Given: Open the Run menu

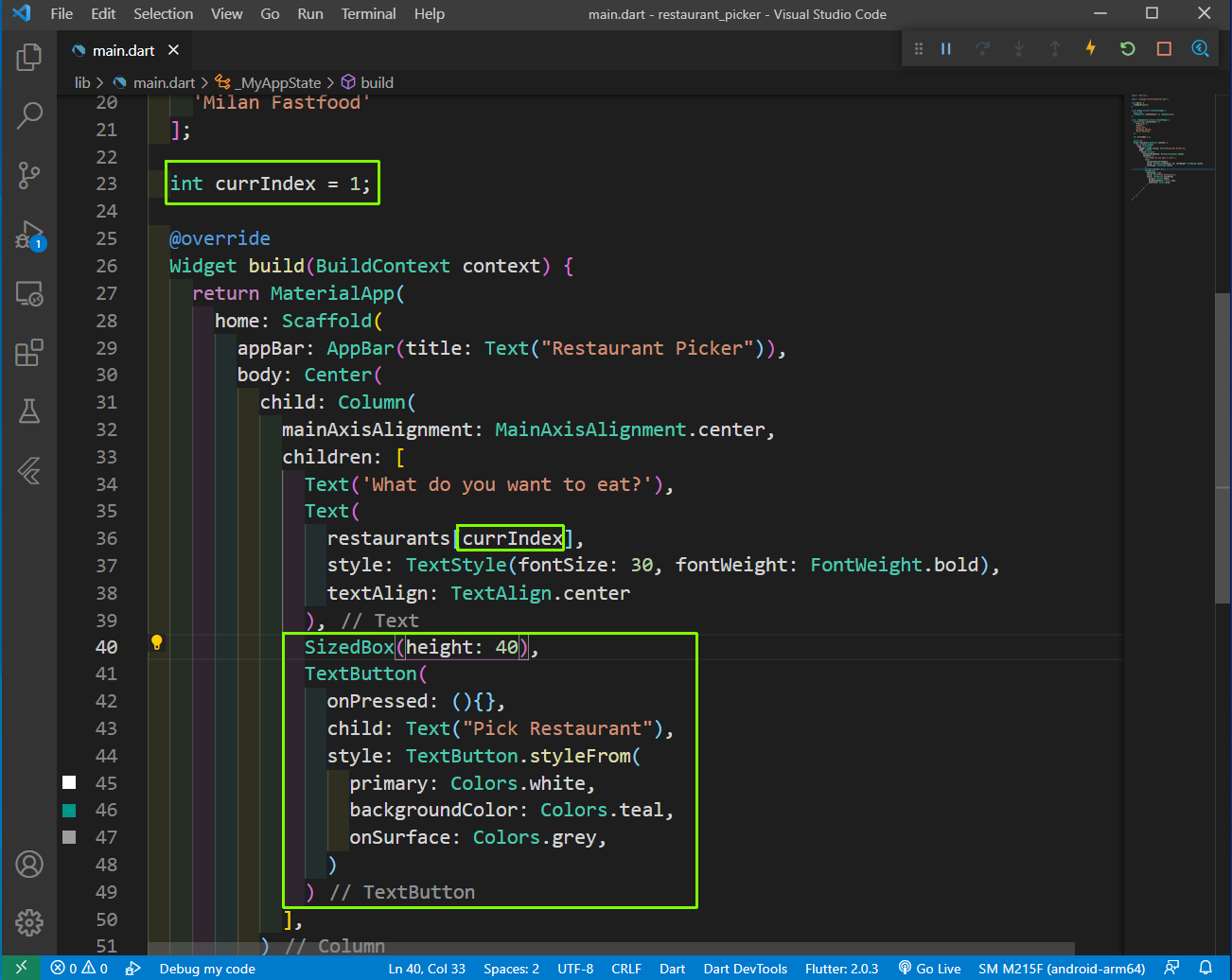Looking at the screenshot, I should coord(310,13).
